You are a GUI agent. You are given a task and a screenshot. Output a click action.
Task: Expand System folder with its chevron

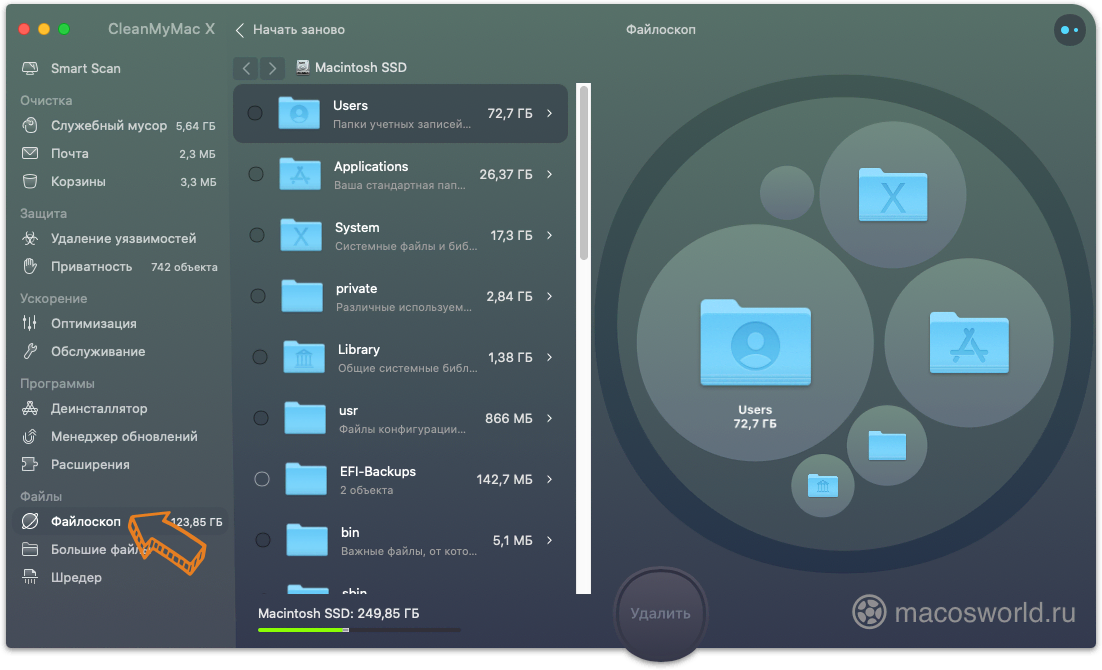(x=550, y=235)
